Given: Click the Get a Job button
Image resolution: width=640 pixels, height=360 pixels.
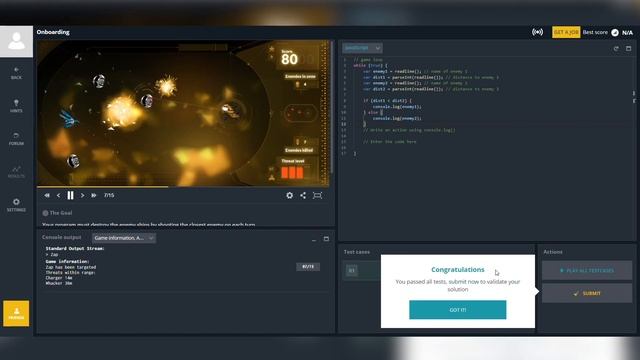Looking at the screenshot, I should 566,32.
